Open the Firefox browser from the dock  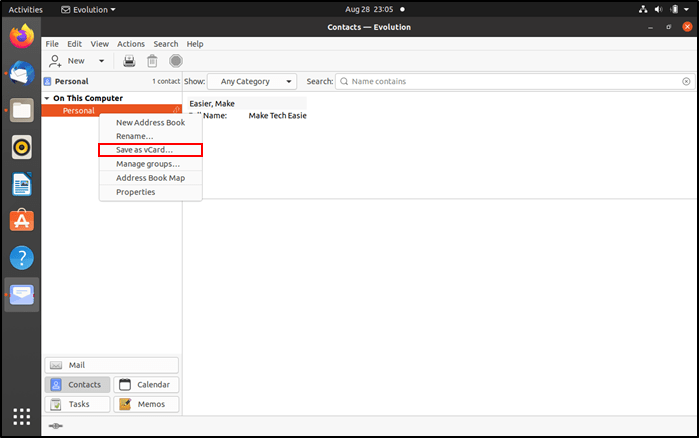pos(21,36)
